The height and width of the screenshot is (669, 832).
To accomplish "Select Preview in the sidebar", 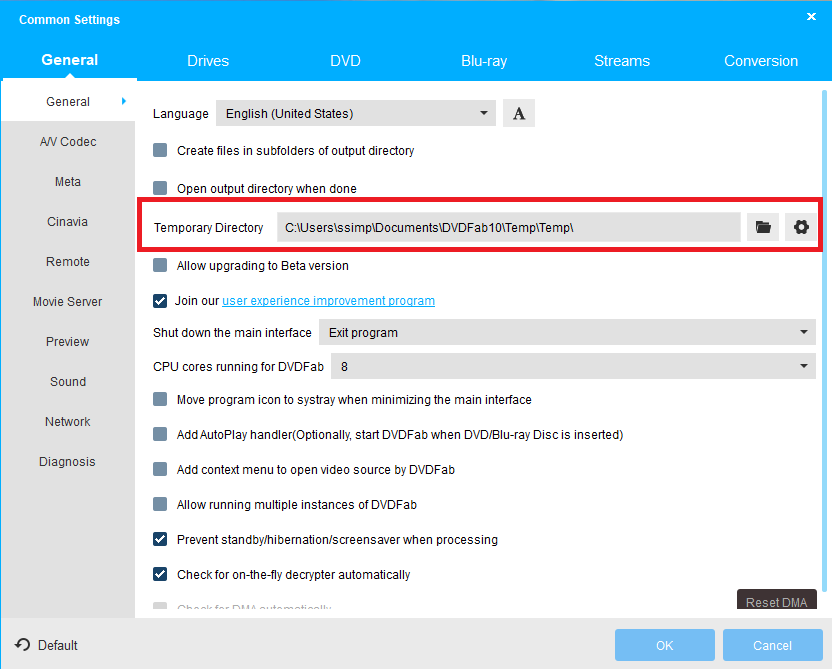I will pos(68,341).
